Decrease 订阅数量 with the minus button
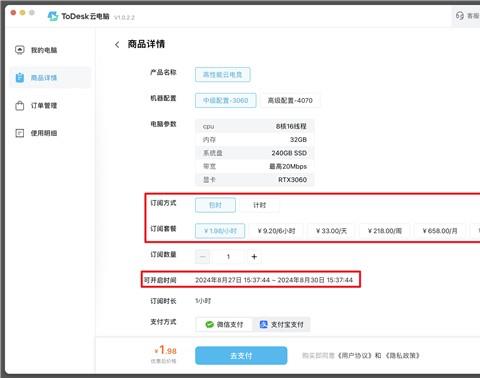 pyautogui.click(x=203, y=257)
